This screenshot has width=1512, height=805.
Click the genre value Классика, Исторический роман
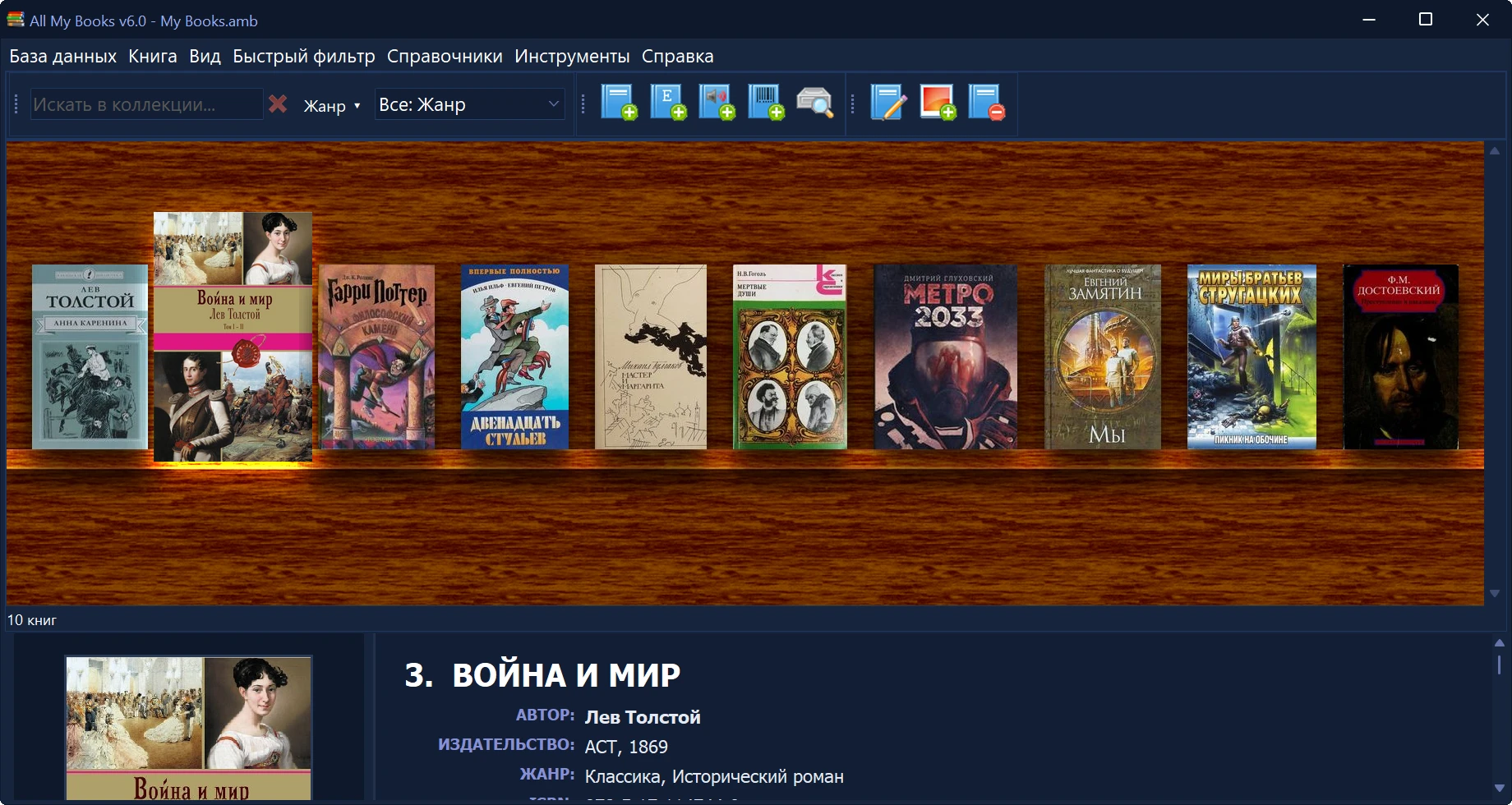[x=714, y=776]
